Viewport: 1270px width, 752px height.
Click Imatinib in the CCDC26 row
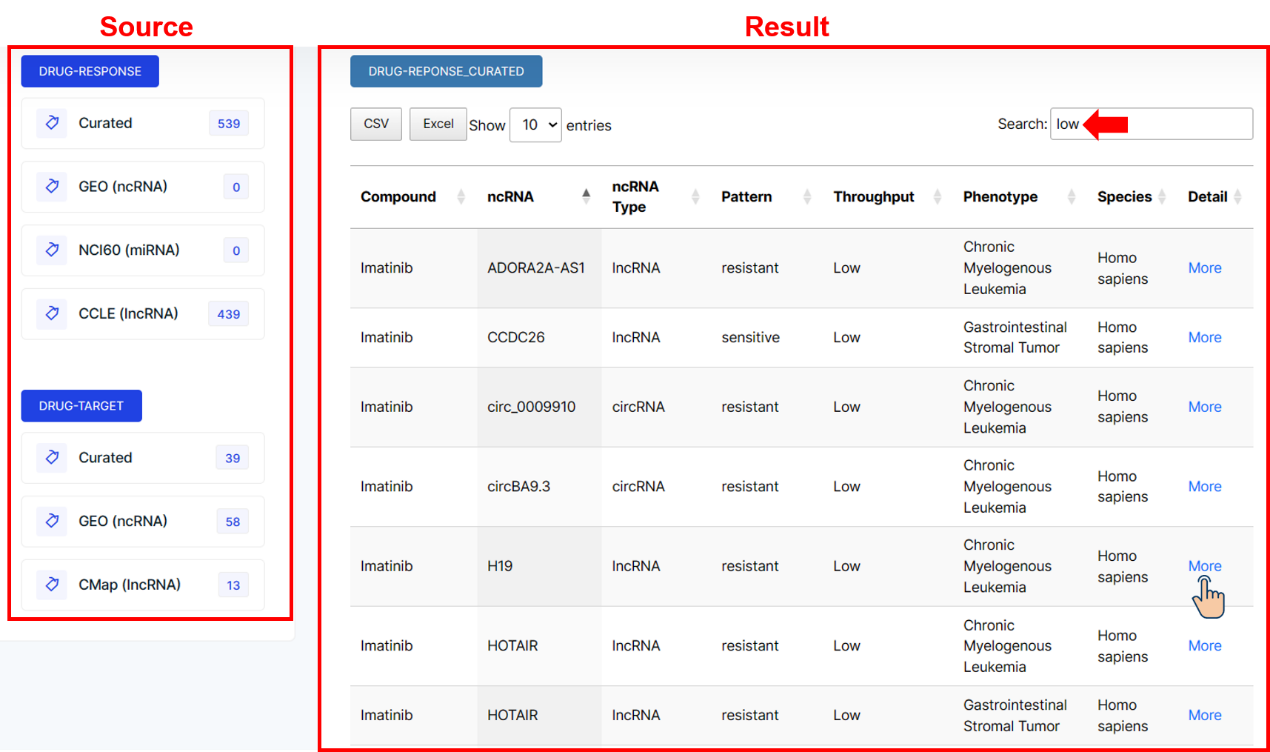pyautogui.click(x=386, y=338)
